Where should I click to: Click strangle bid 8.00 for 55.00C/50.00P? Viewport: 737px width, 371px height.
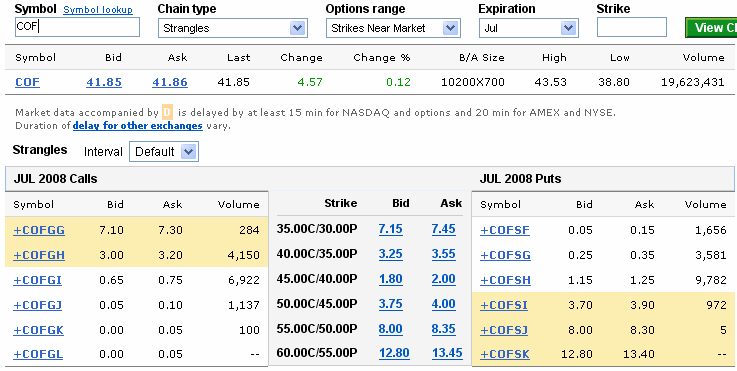[391, 329]
